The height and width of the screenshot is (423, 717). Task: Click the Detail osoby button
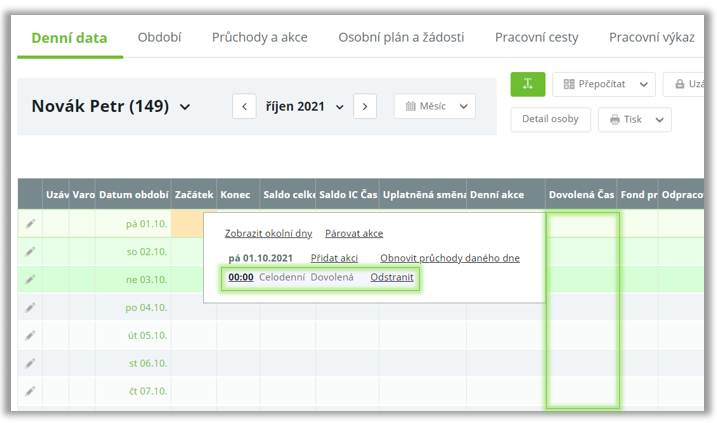(550, 119)
